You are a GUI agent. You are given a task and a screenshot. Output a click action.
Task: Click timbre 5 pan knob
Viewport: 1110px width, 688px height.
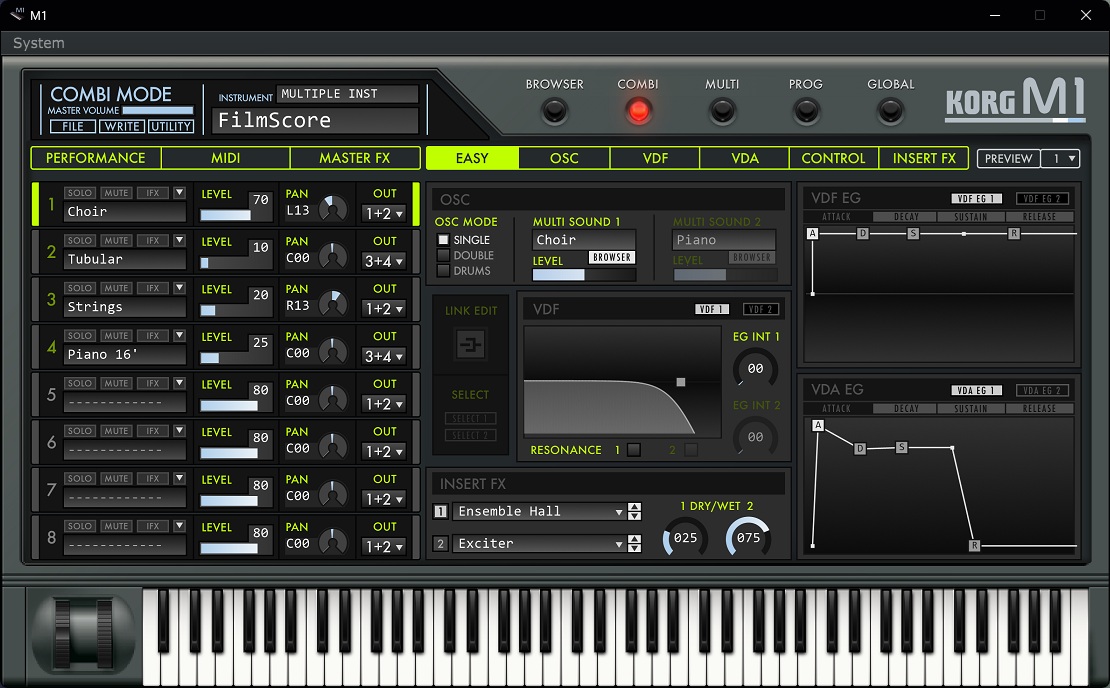point(333,399)
